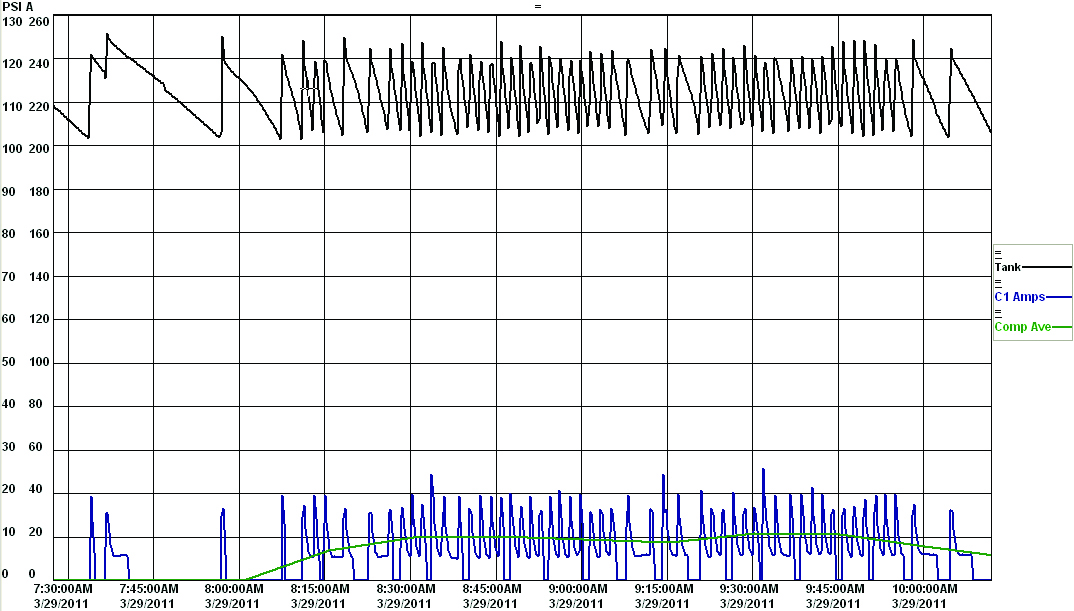Click the 70 140 y-axis label

[x=26, y=277]
